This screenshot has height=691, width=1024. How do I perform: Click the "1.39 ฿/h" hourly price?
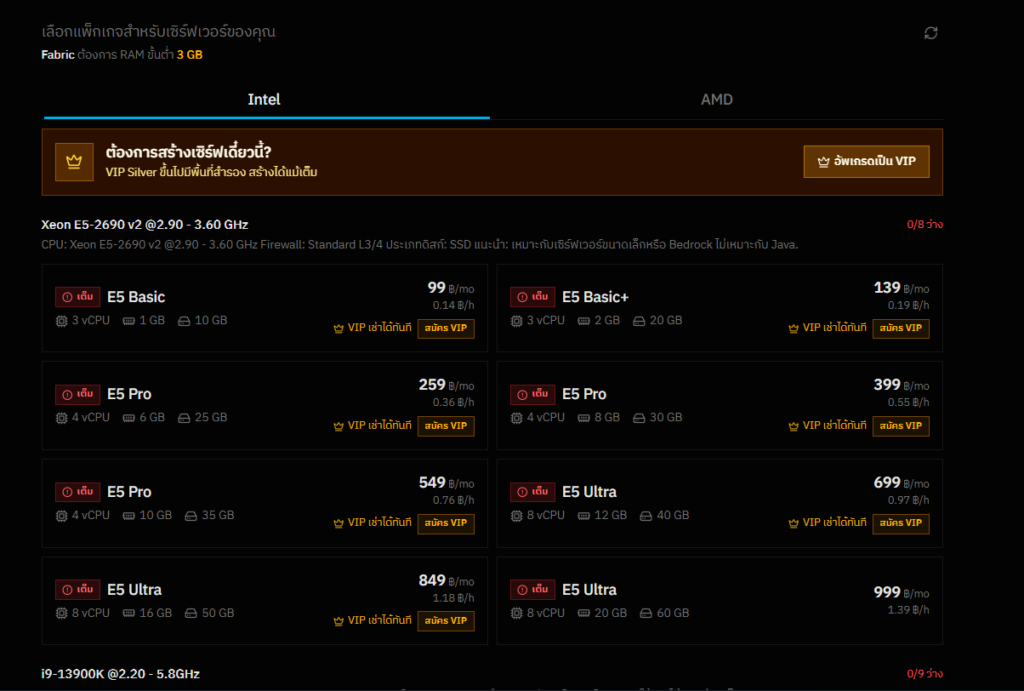(908, 610)
